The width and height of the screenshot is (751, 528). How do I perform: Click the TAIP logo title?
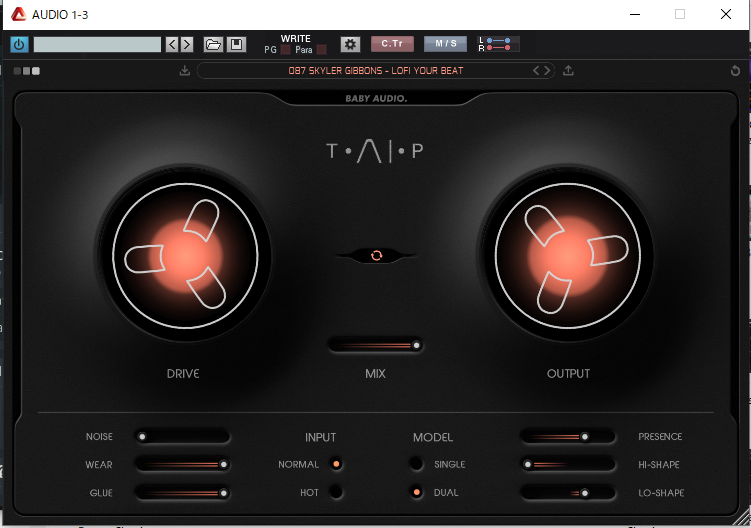pos(375,151)
